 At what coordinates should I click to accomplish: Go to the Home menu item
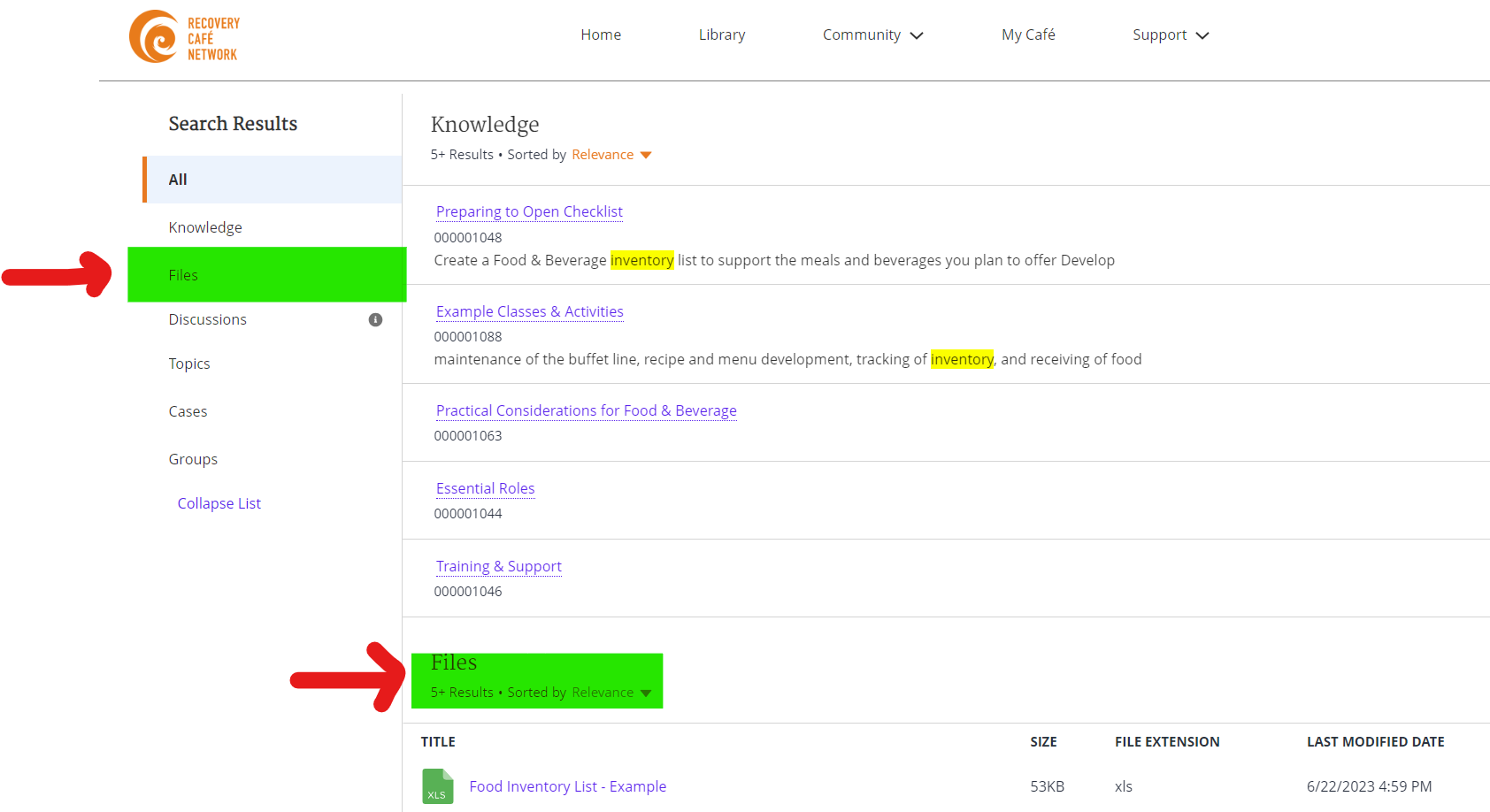coord(601,34)
